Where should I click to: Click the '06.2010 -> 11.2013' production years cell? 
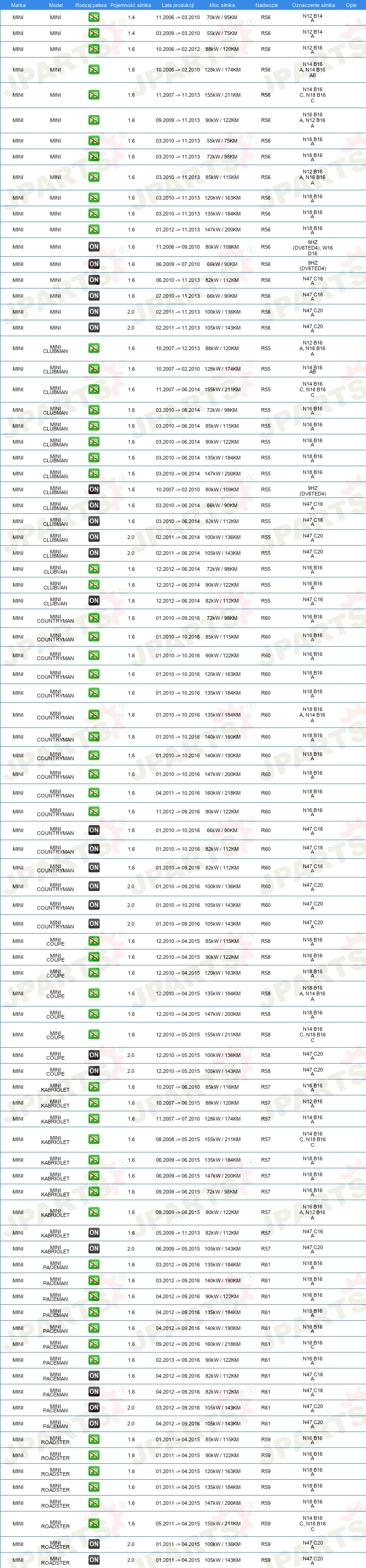[178, 280]
